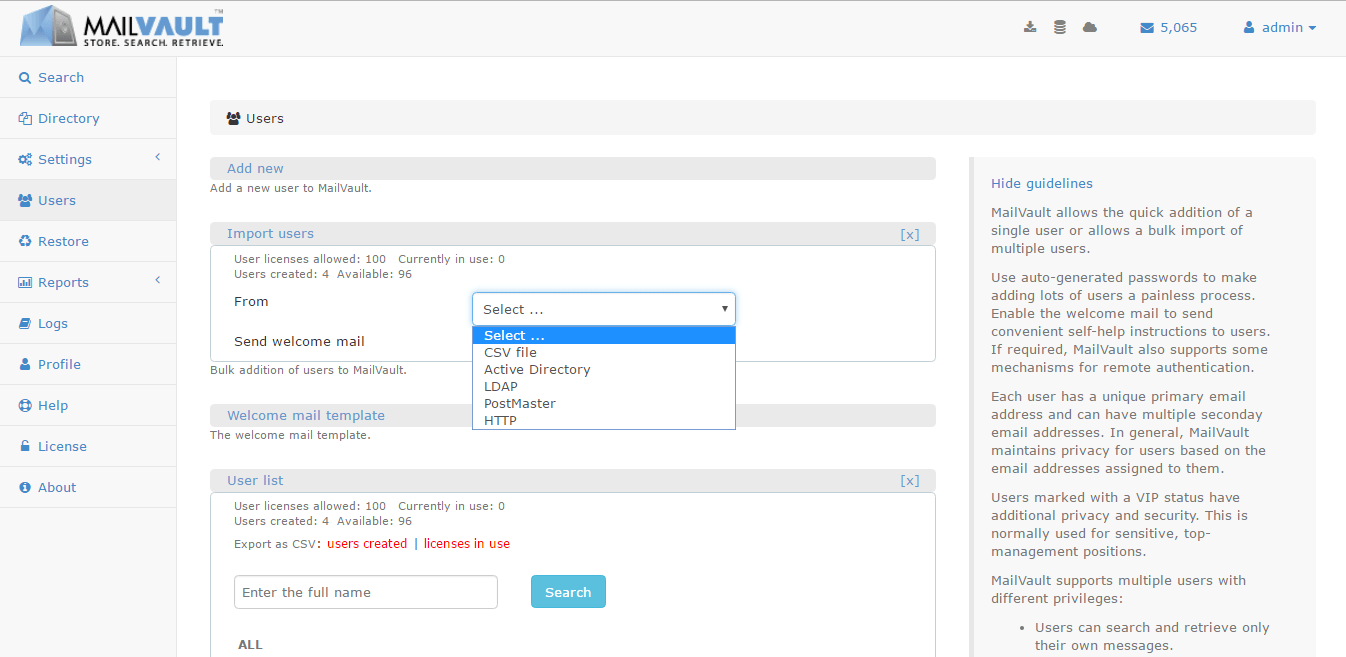
Task: Open Restore page from sidebar
Action: pos(88,241)
